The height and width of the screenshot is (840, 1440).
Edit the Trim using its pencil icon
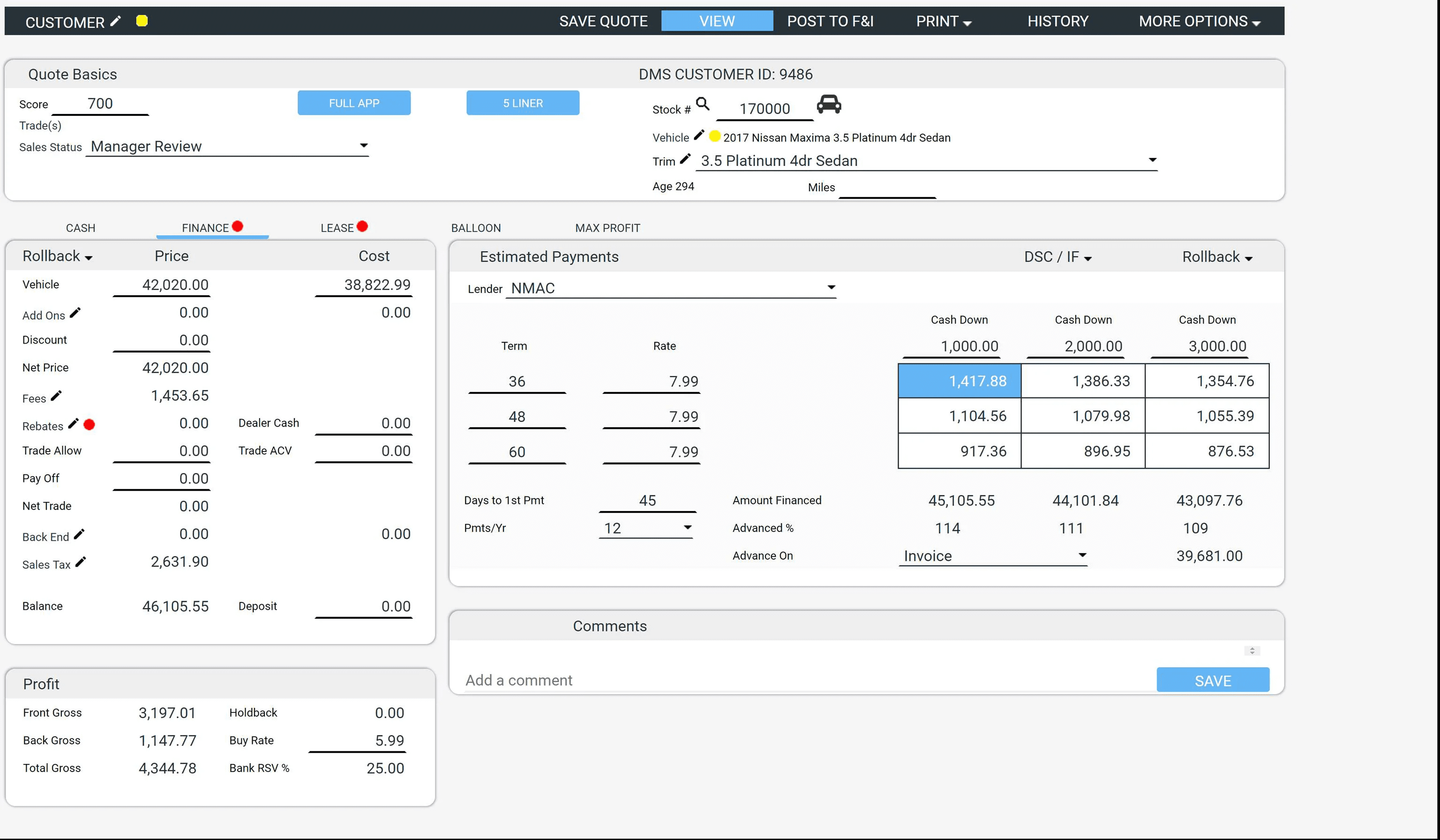coord(685,160)
